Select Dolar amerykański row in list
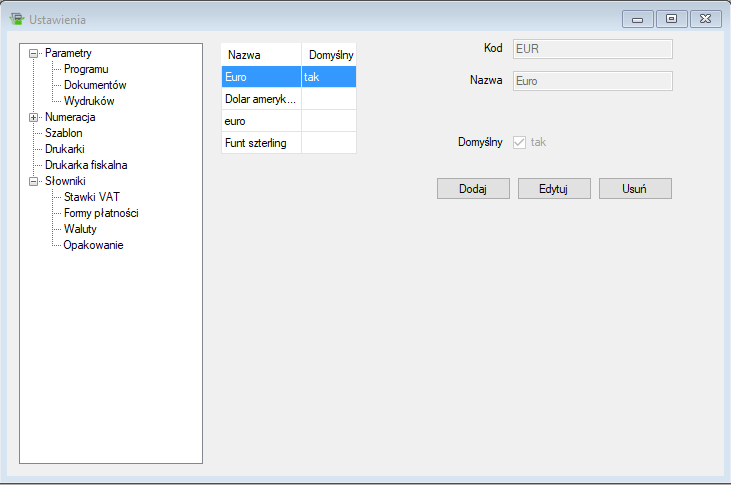Image resolution: width=731 pixels, height=485 pixels. (x=260, y=99)
